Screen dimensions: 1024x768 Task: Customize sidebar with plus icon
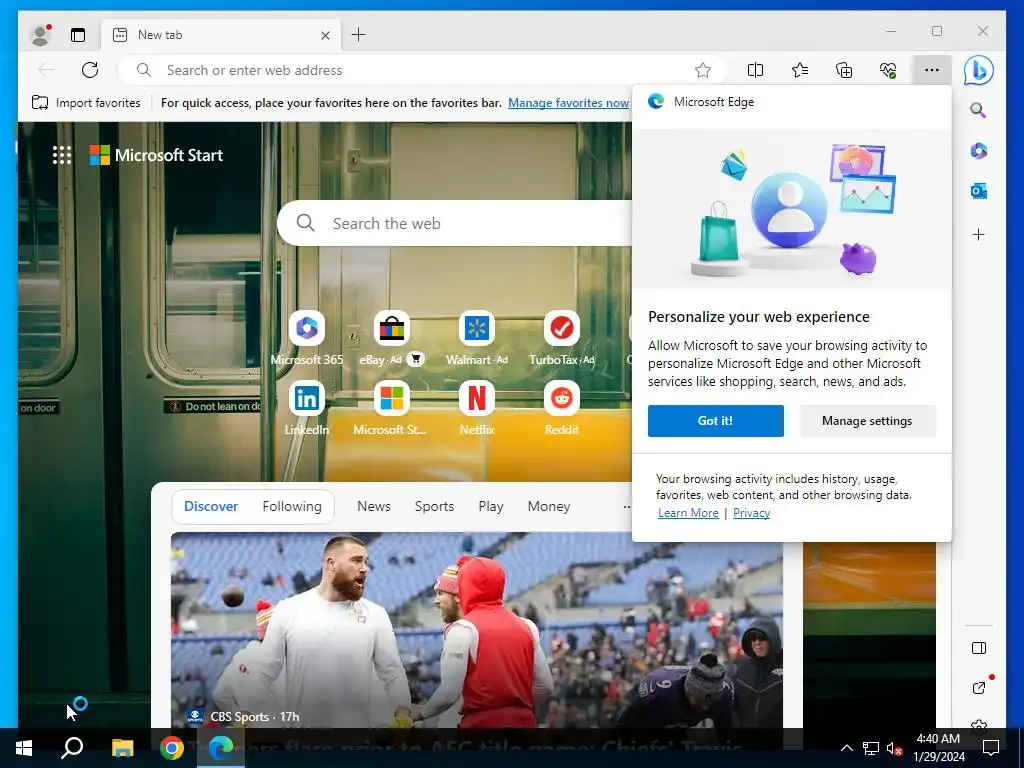click(978, 234)
